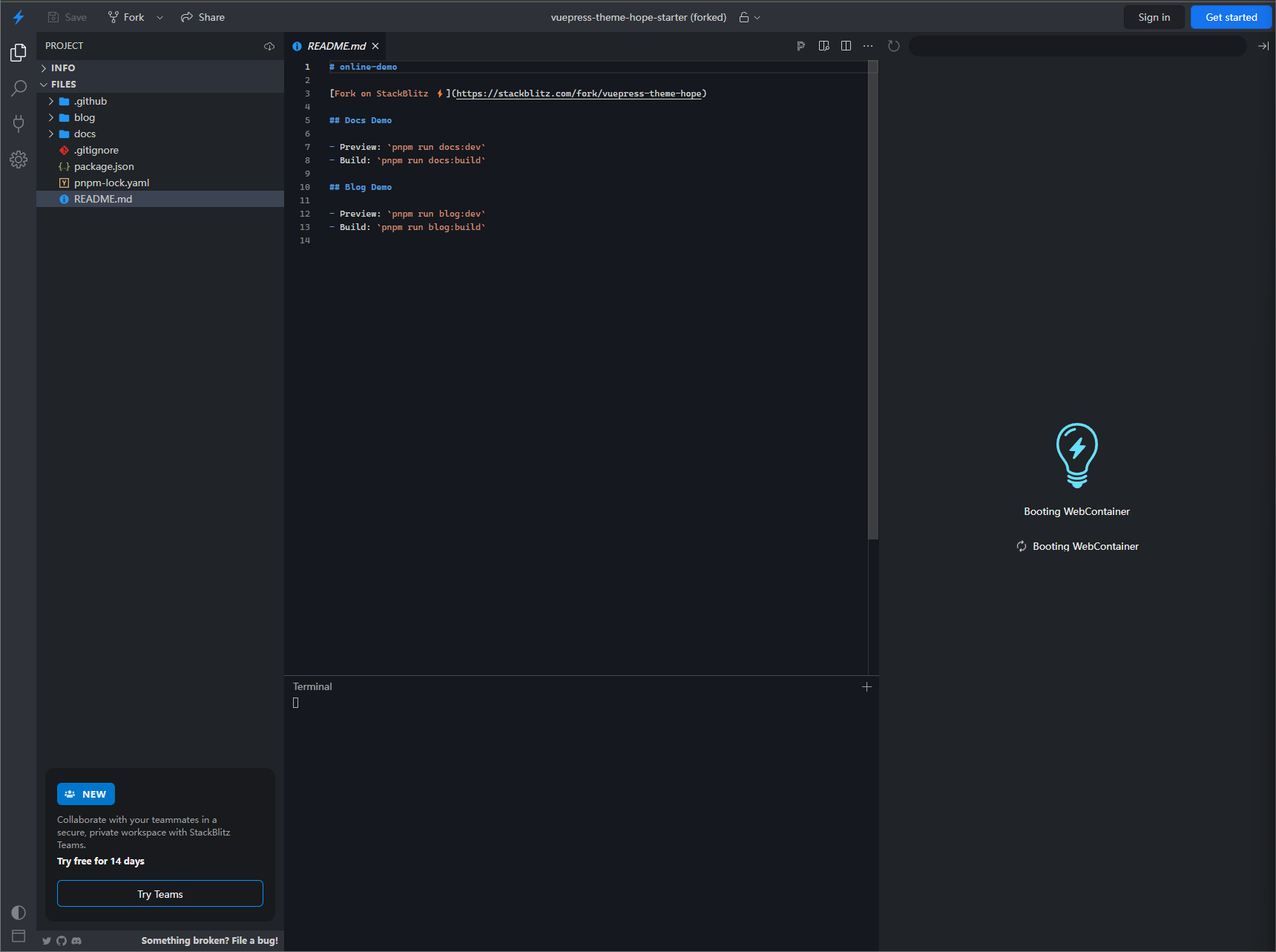Open the Discord link icon

[76, 941]
